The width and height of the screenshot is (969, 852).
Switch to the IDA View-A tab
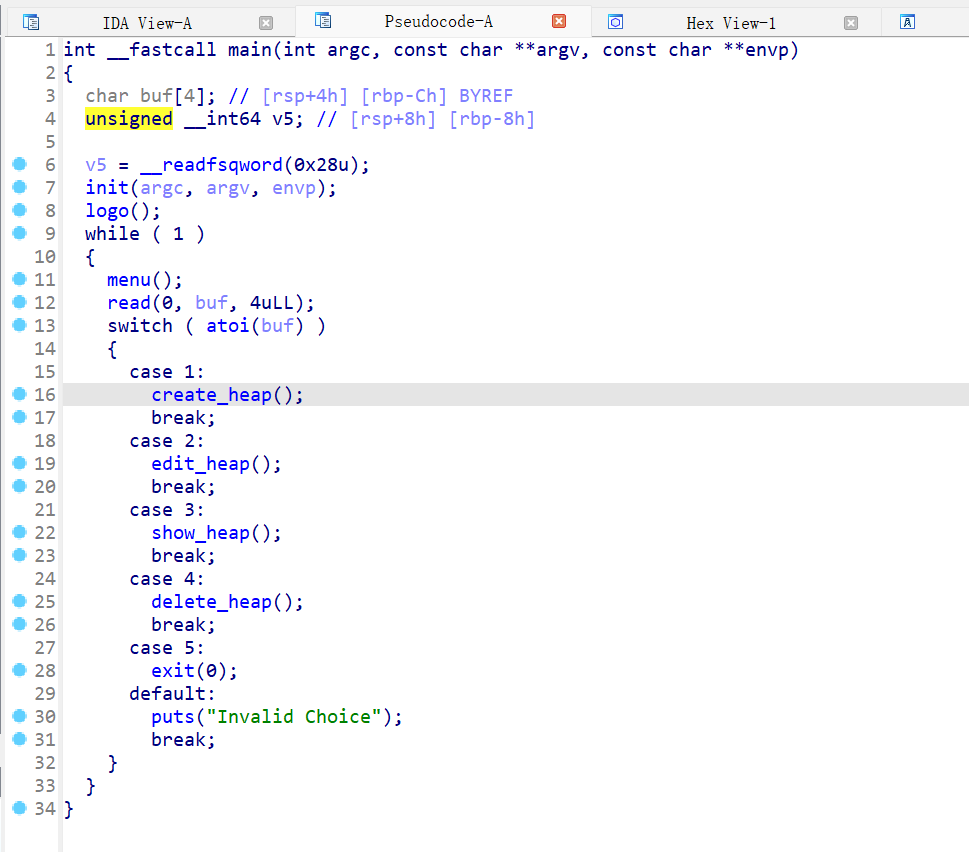147,23
